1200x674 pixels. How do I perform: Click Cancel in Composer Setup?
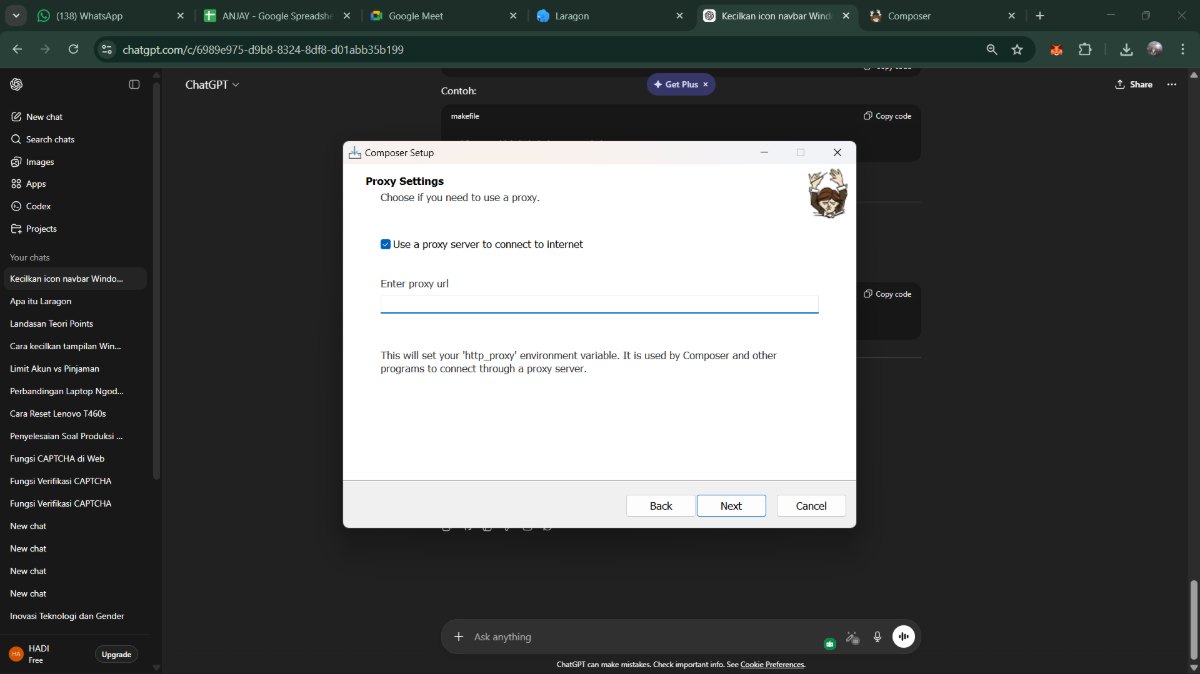pyautogui.click(x=811, y=506)
